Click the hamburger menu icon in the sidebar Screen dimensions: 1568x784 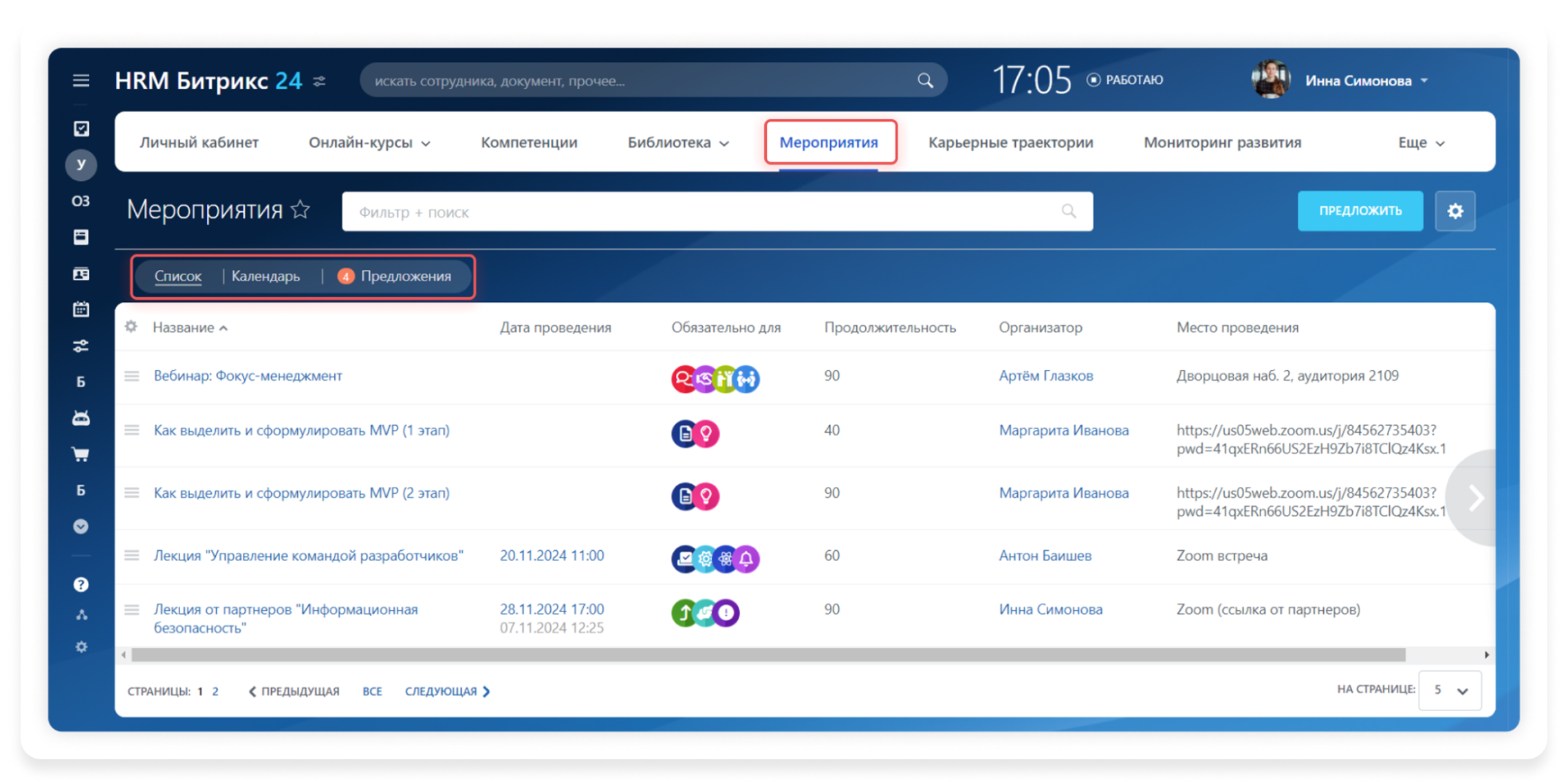point(81,80)
